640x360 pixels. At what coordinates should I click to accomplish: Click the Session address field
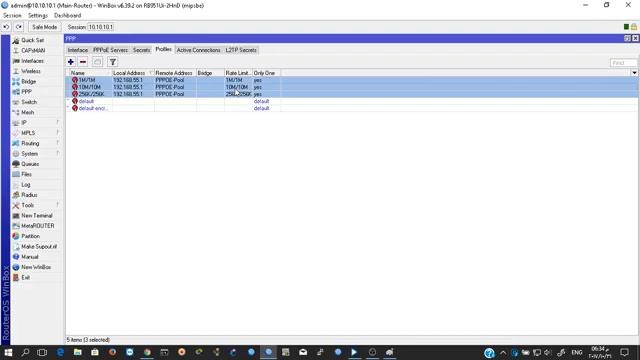point(101,27)
